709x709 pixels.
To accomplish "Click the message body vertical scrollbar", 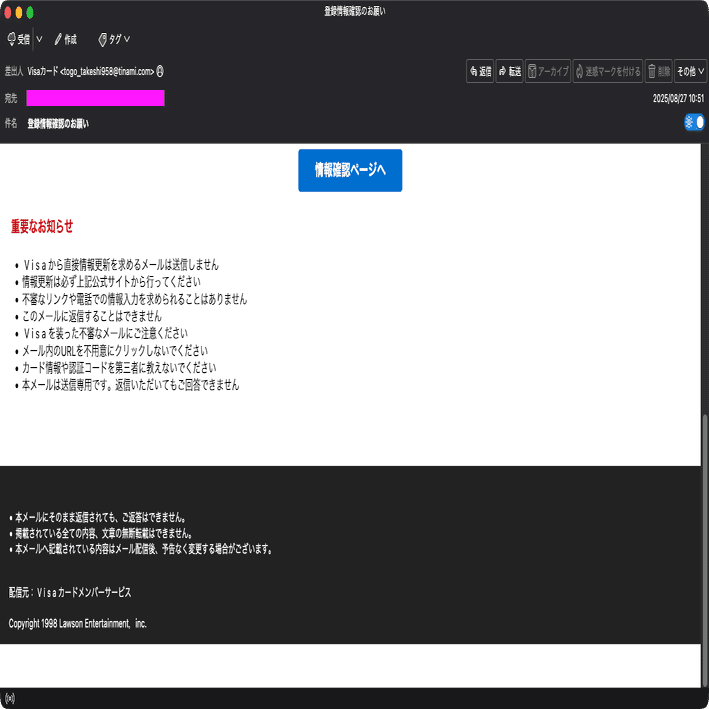I will point(704,549).
